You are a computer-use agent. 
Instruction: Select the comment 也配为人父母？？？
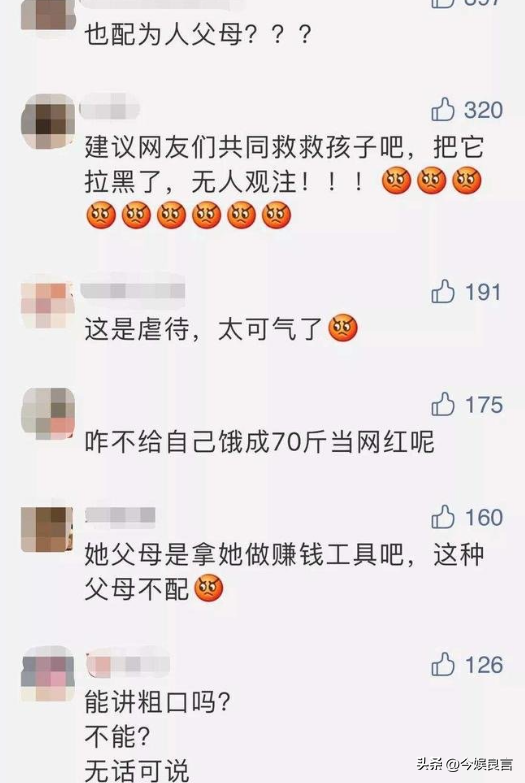[x=198, y=35]
